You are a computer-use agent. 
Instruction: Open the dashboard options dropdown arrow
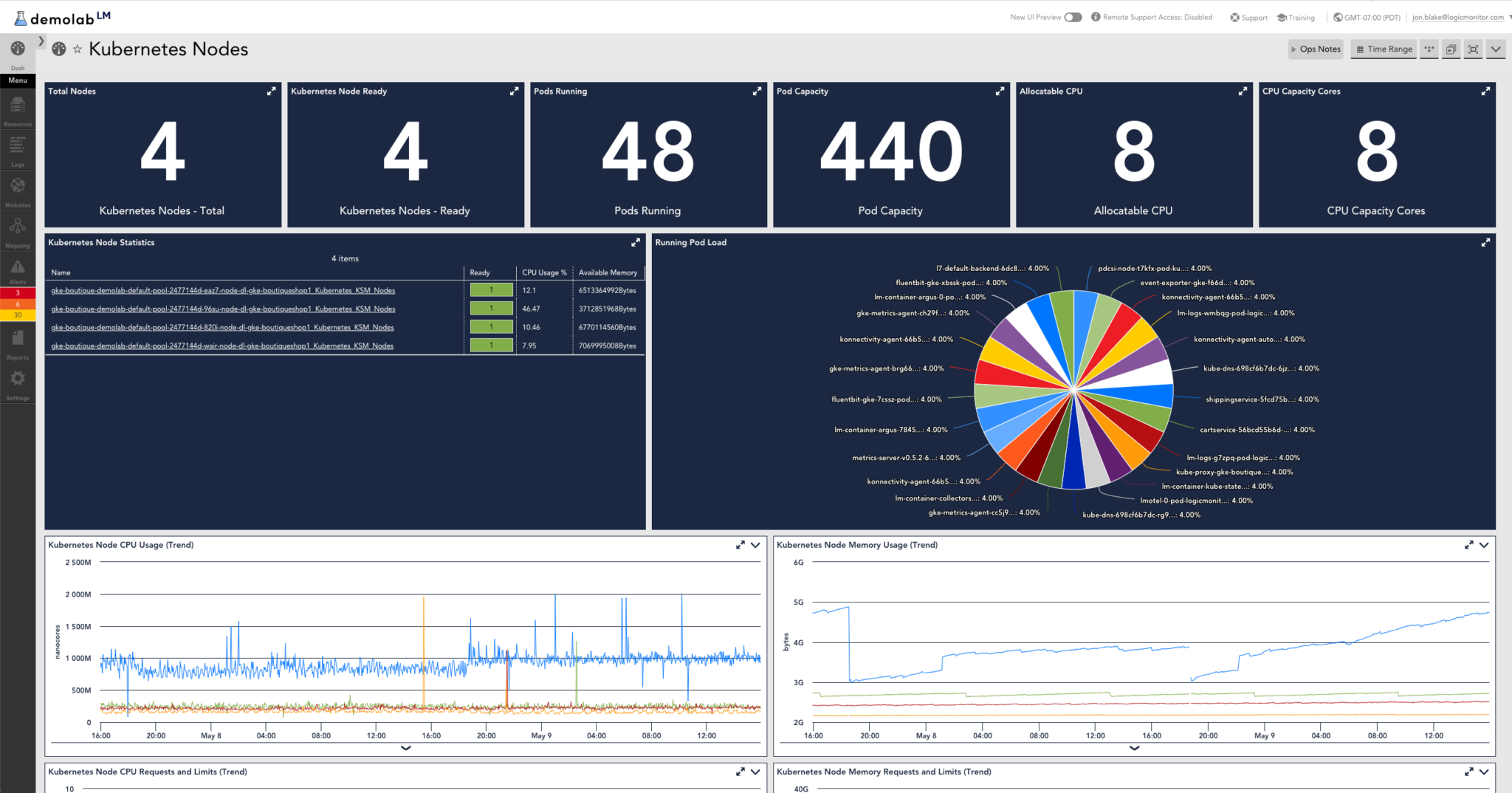pyautogui.click(x=1496, y=49)
